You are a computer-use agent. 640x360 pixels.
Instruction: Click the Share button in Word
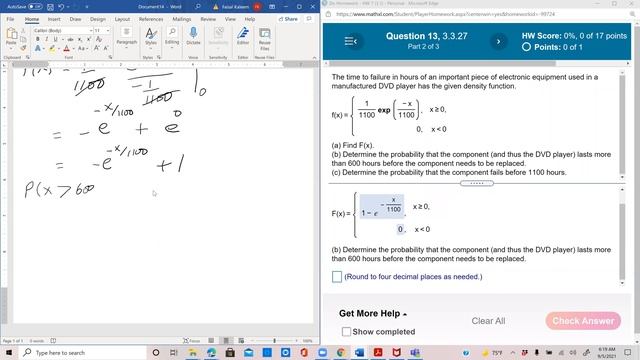[288, 19]
